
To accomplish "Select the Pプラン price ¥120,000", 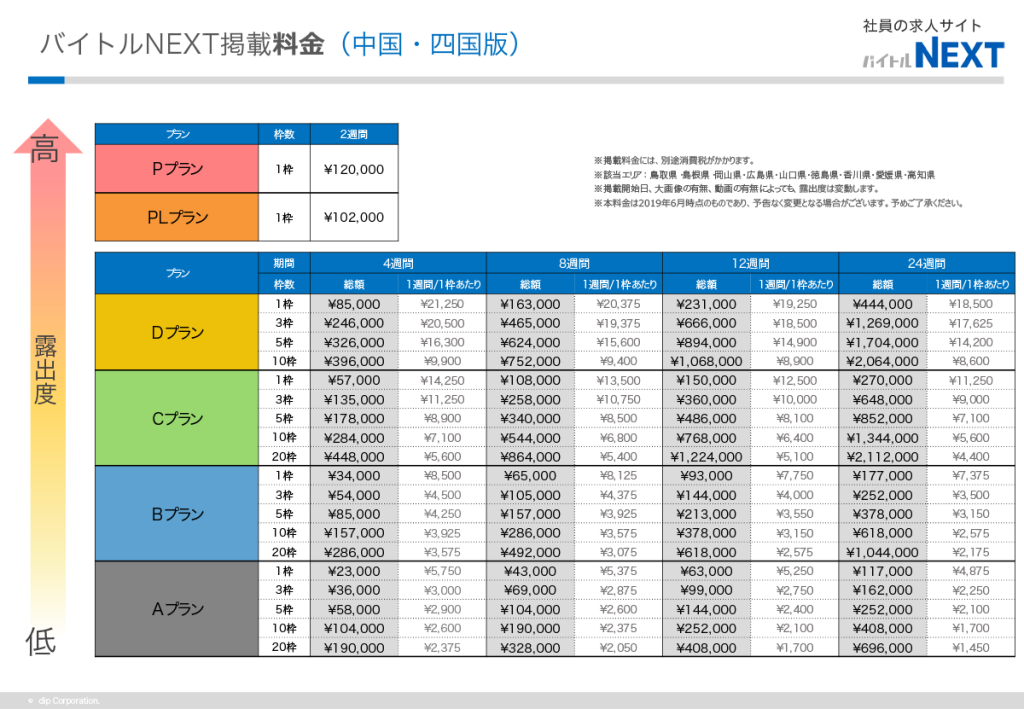I will pyautogui.click(x=354, y=169).
